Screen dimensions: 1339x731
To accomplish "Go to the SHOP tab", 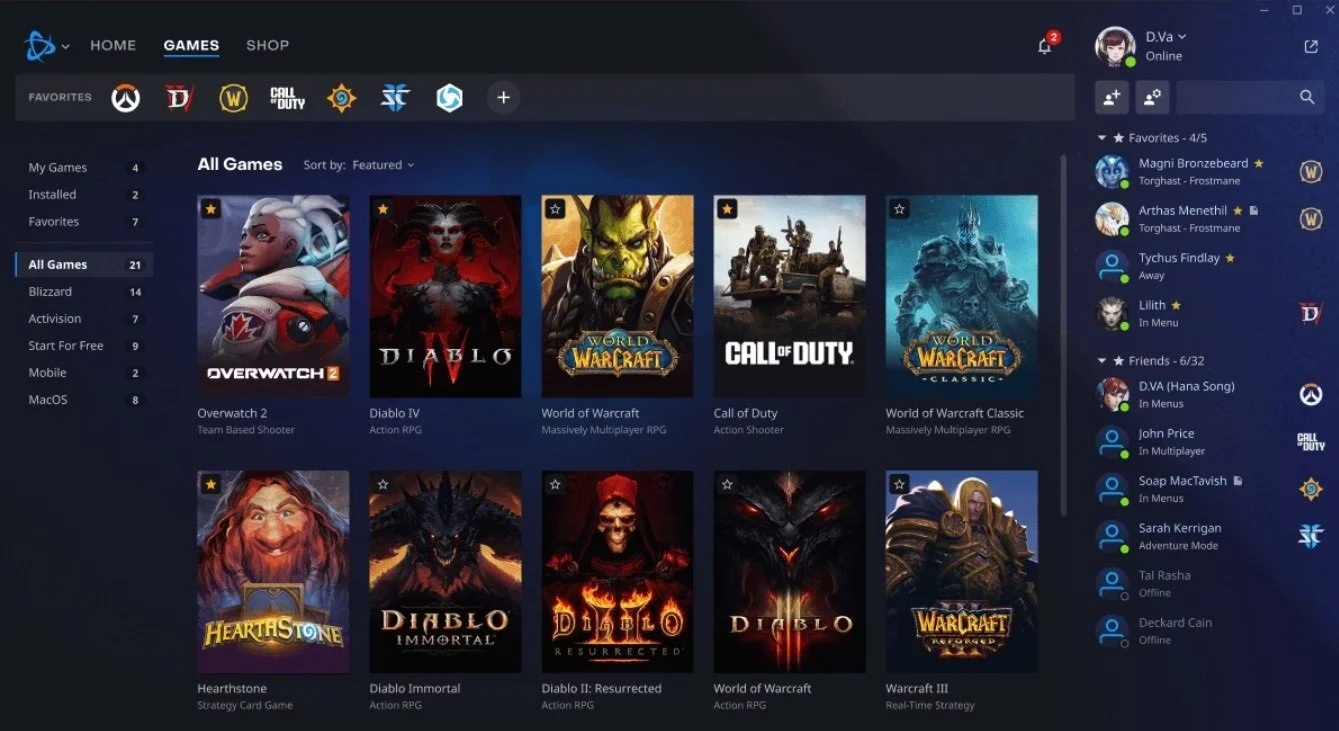I will [267, 45].
